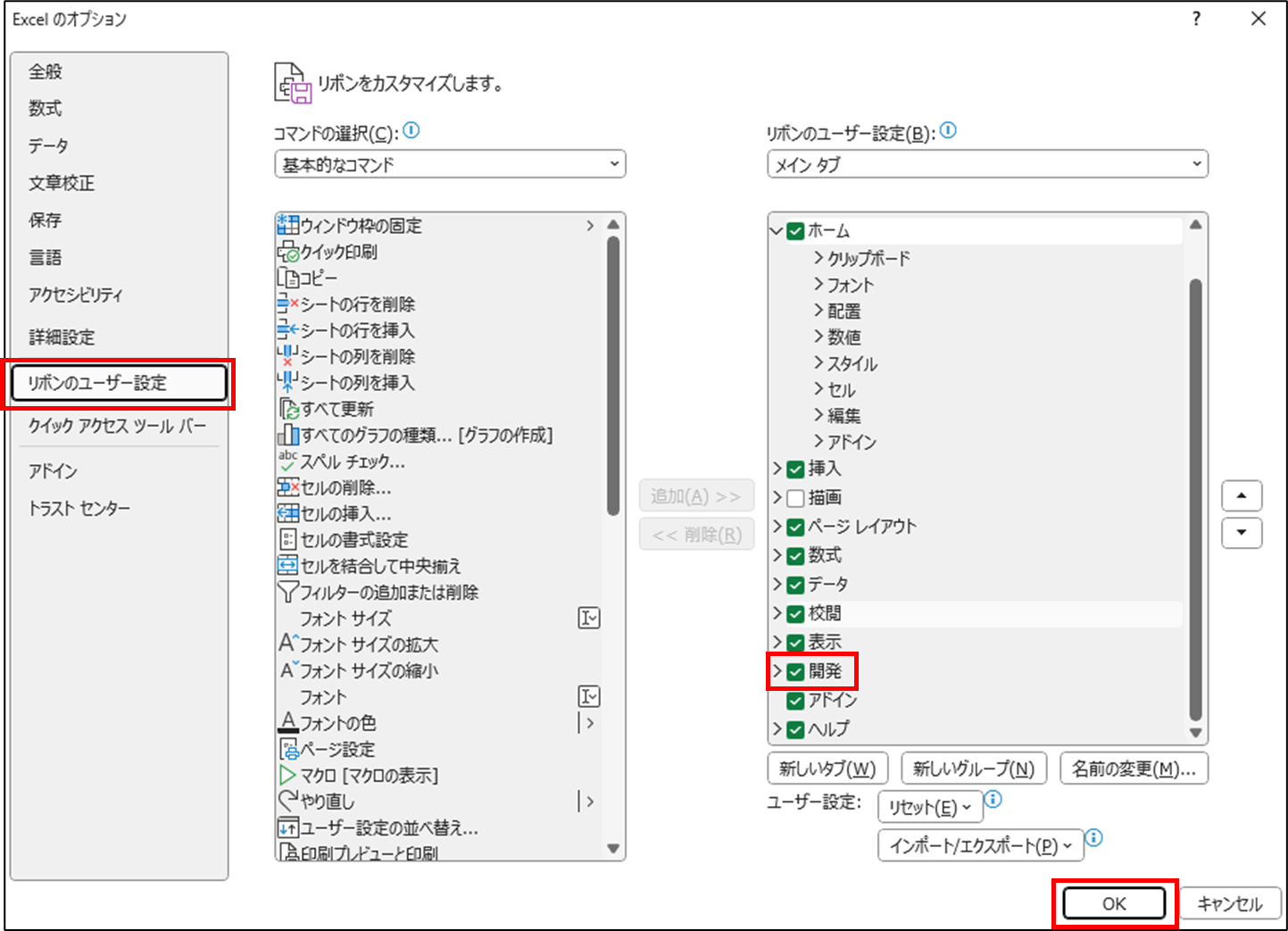Click the すべてのグラフの種類 chart icon
The image size is (1288, 931).
click(287, 435)
